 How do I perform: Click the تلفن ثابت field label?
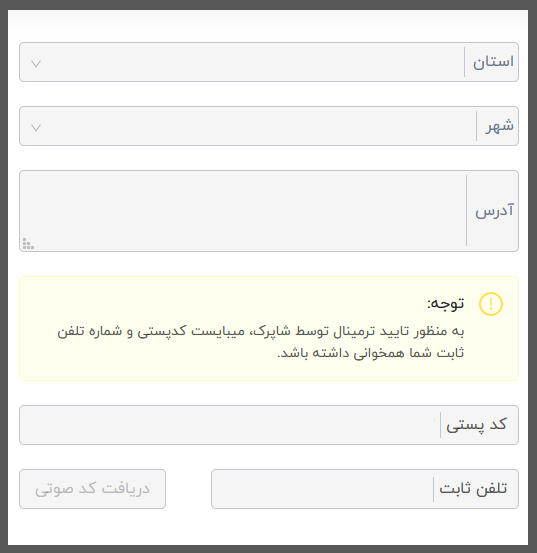473,488
